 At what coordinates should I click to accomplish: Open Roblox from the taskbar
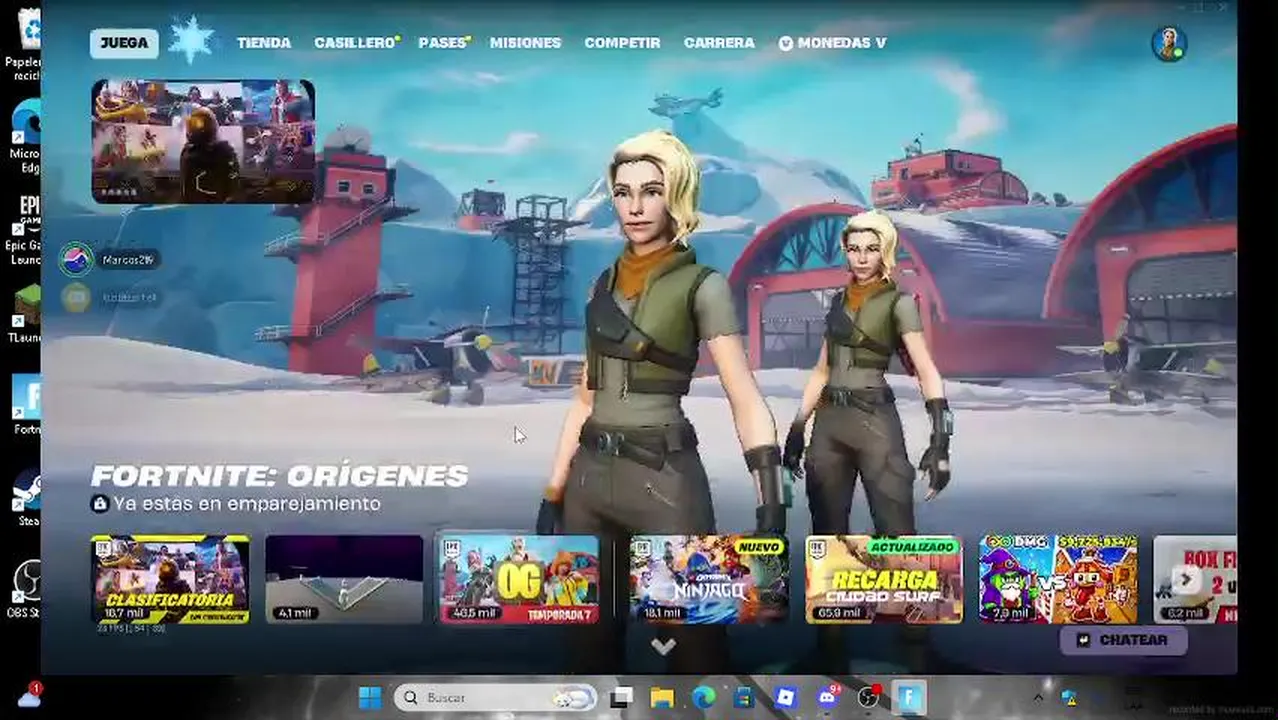(785, 697)
